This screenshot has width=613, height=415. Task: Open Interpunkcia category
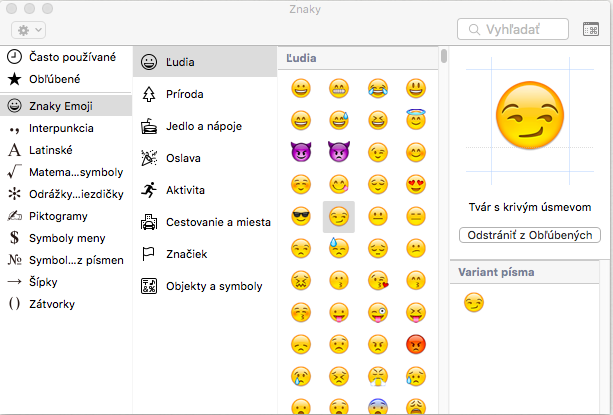coord(66,128)
